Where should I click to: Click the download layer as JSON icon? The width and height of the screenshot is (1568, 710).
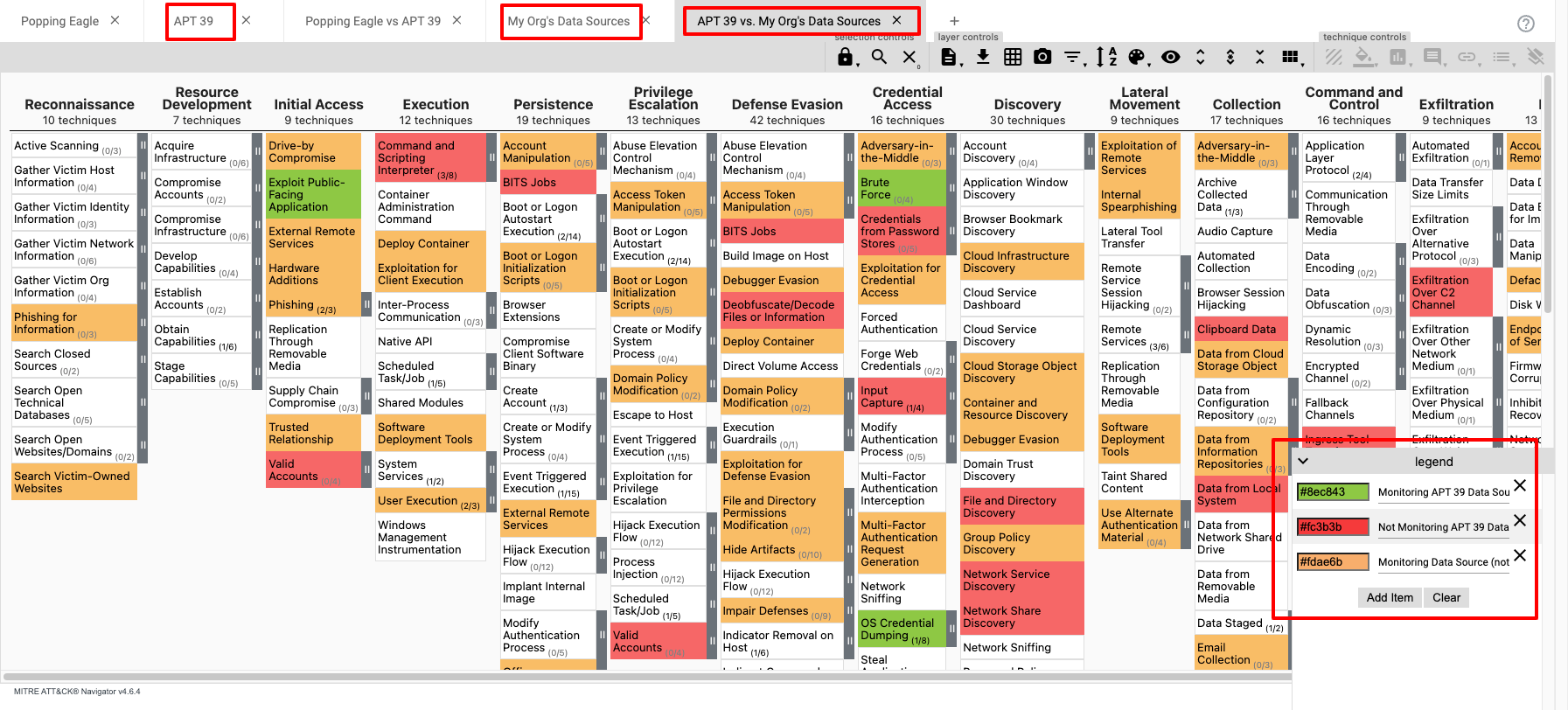(x=983, y=57)
